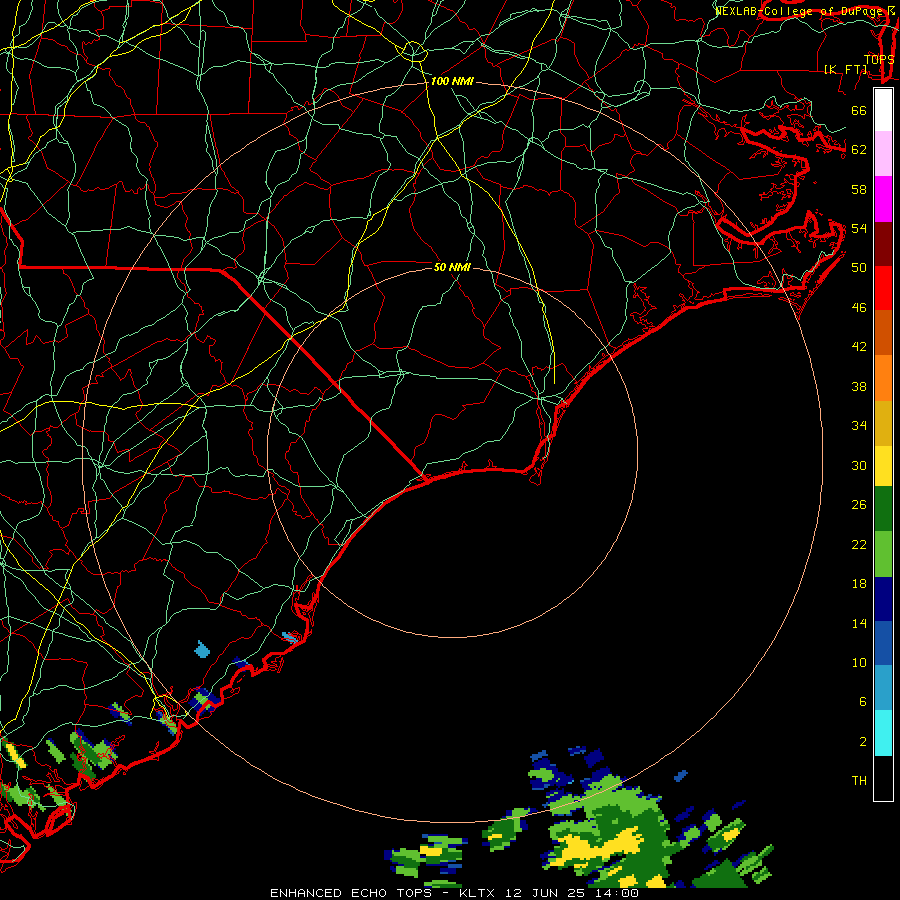Click the 'TH' legend label

click(x=859, y=781)
